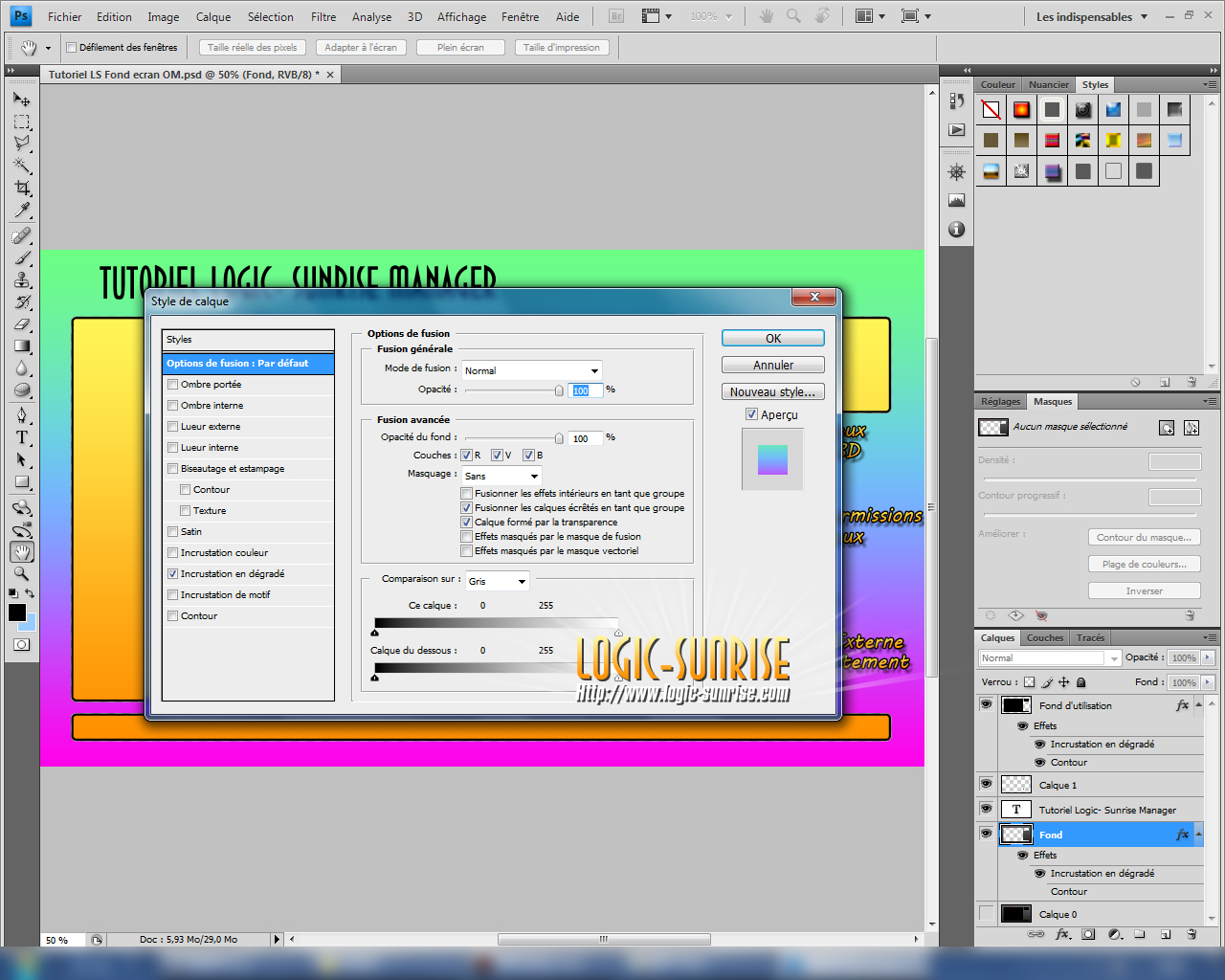1225x980 pixels.
Task: Open the Filtre menu
Action: 323,17
